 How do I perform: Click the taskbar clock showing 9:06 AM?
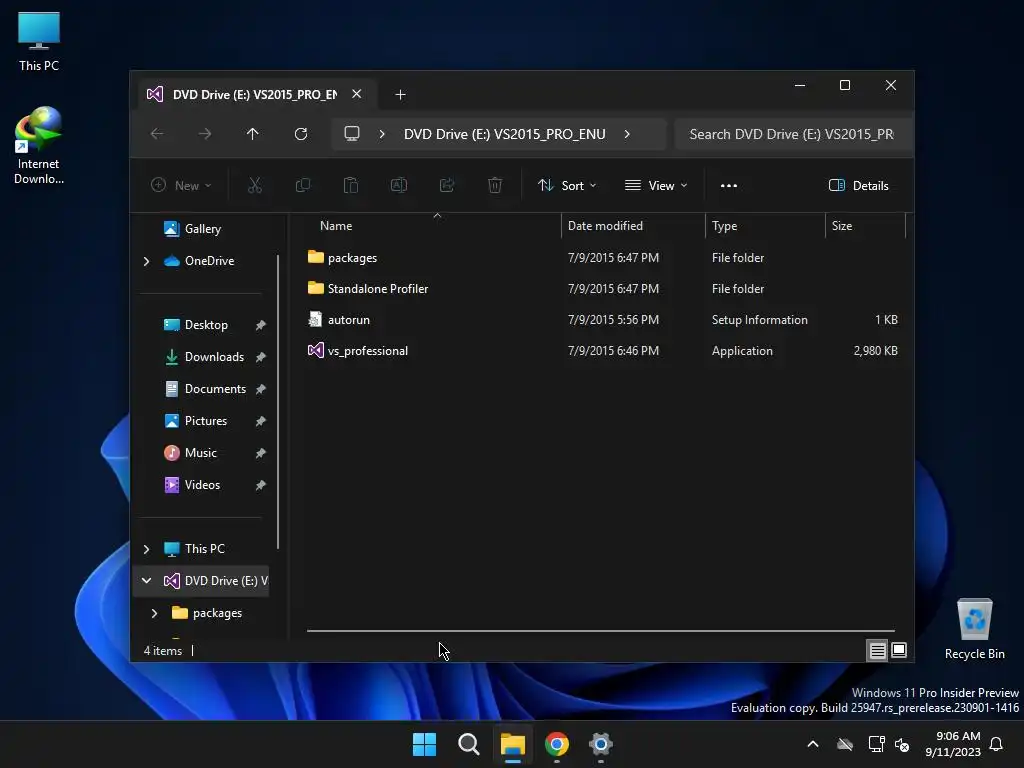coord(953,744)
